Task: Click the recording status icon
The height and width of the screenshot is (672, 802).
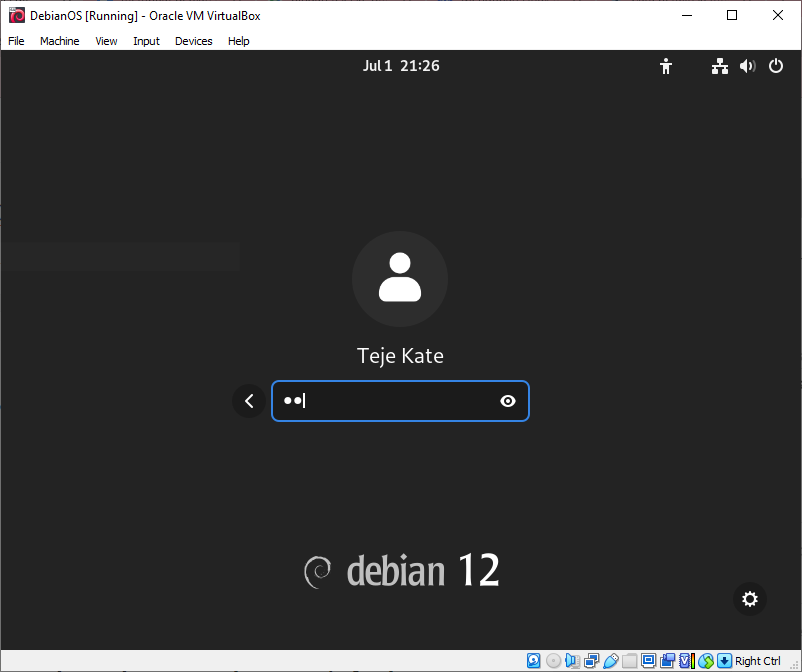Action: [667, 661]
